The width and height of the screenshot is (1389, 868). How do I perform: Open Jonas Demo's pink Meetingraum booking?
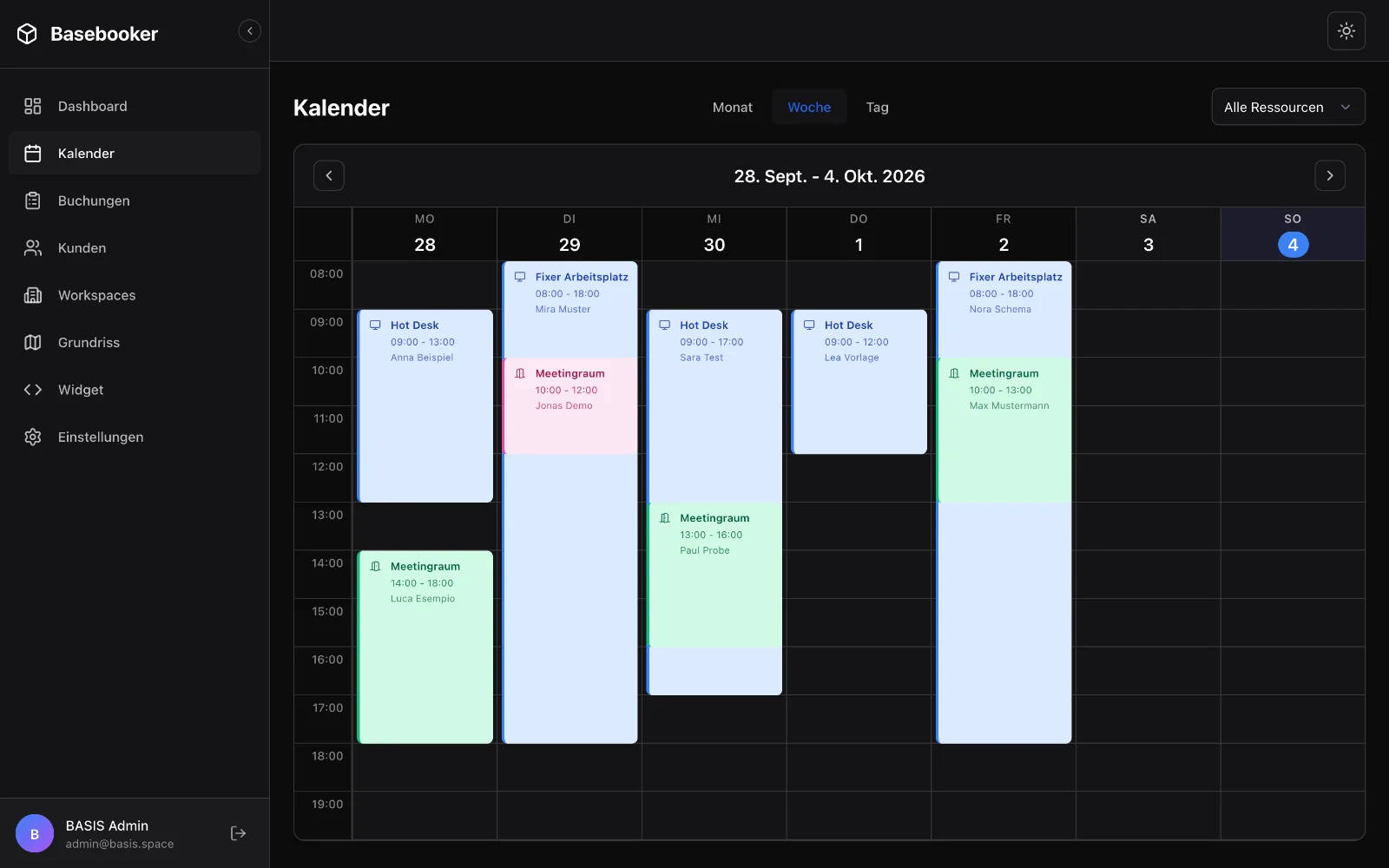[x=570, y=406]
